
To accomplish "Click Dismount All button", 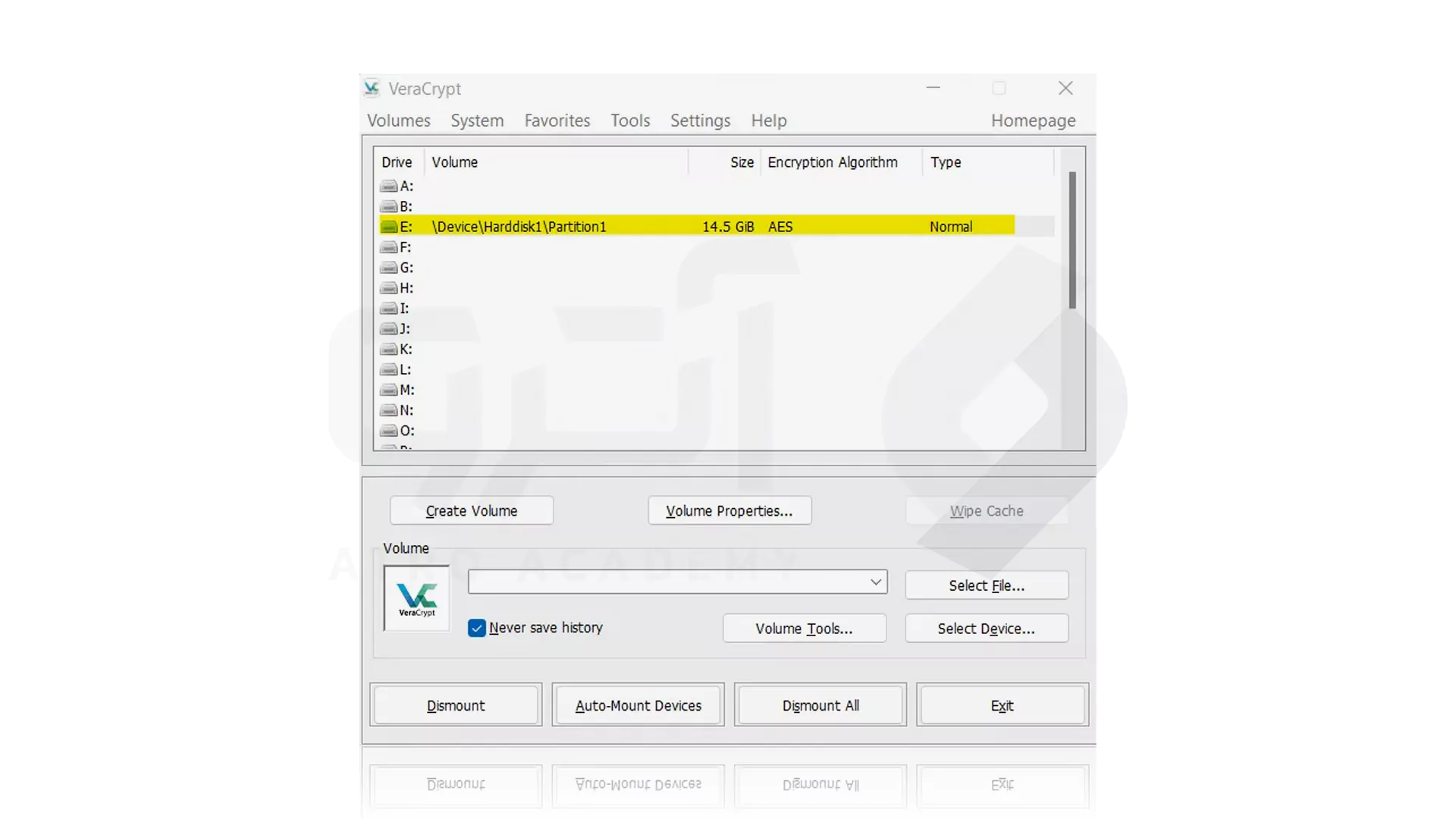I will [821, 705].
